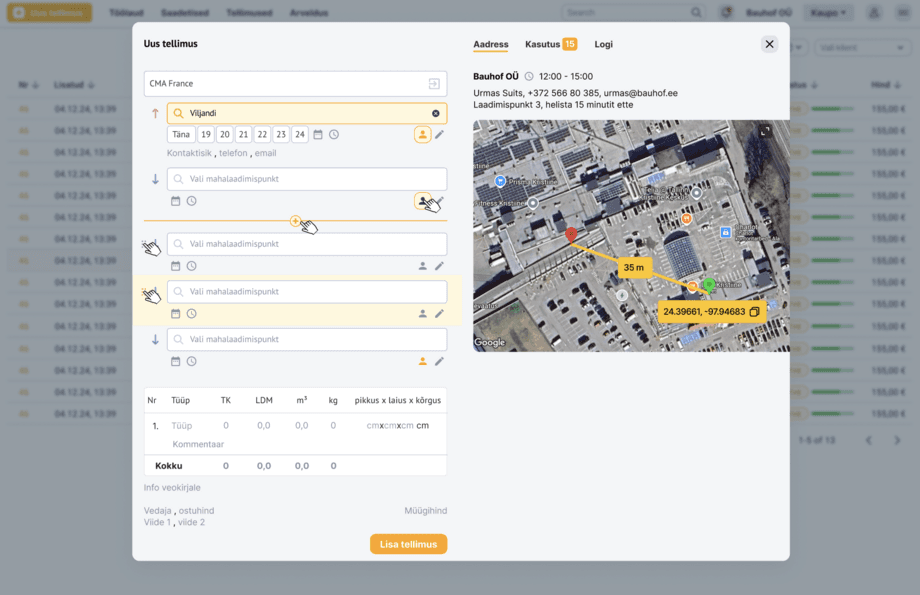Sort the background table by the Lisatud column

(74, 85)
